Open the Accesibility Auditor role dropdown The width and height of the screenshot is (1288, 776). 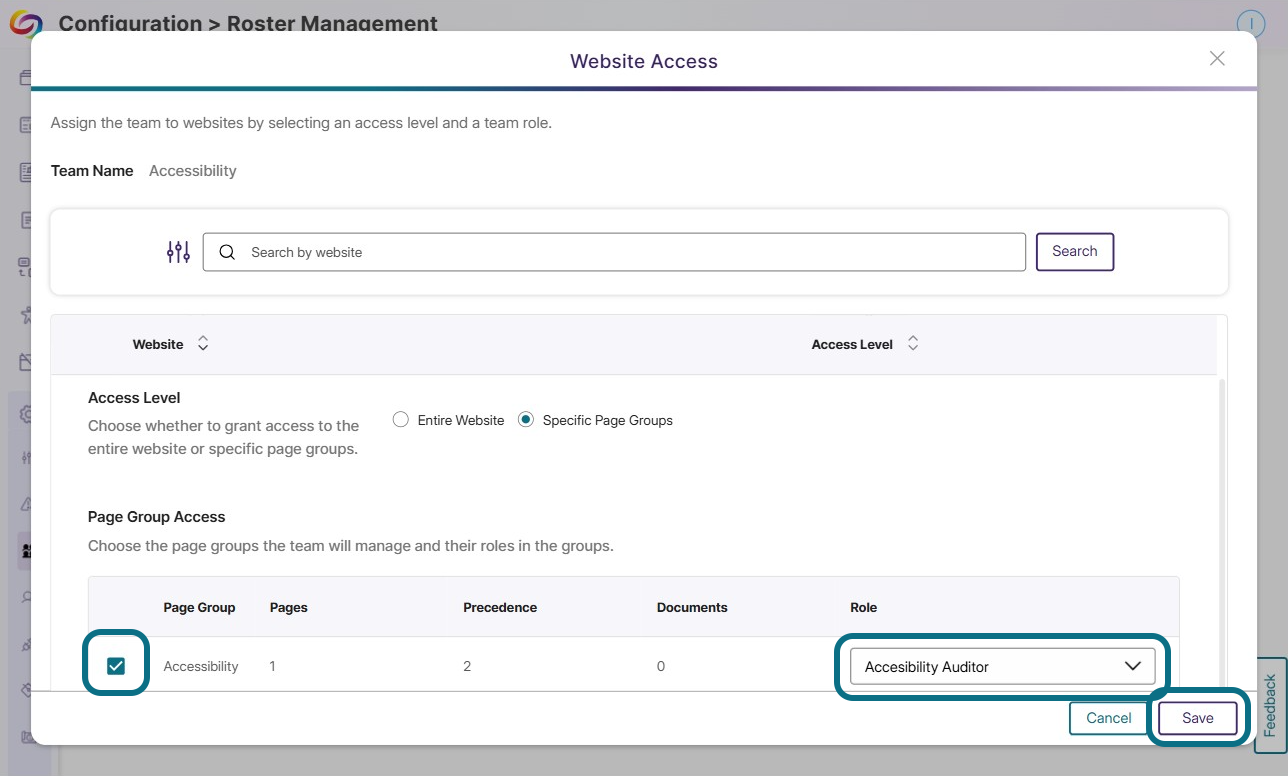point(1003,666)
